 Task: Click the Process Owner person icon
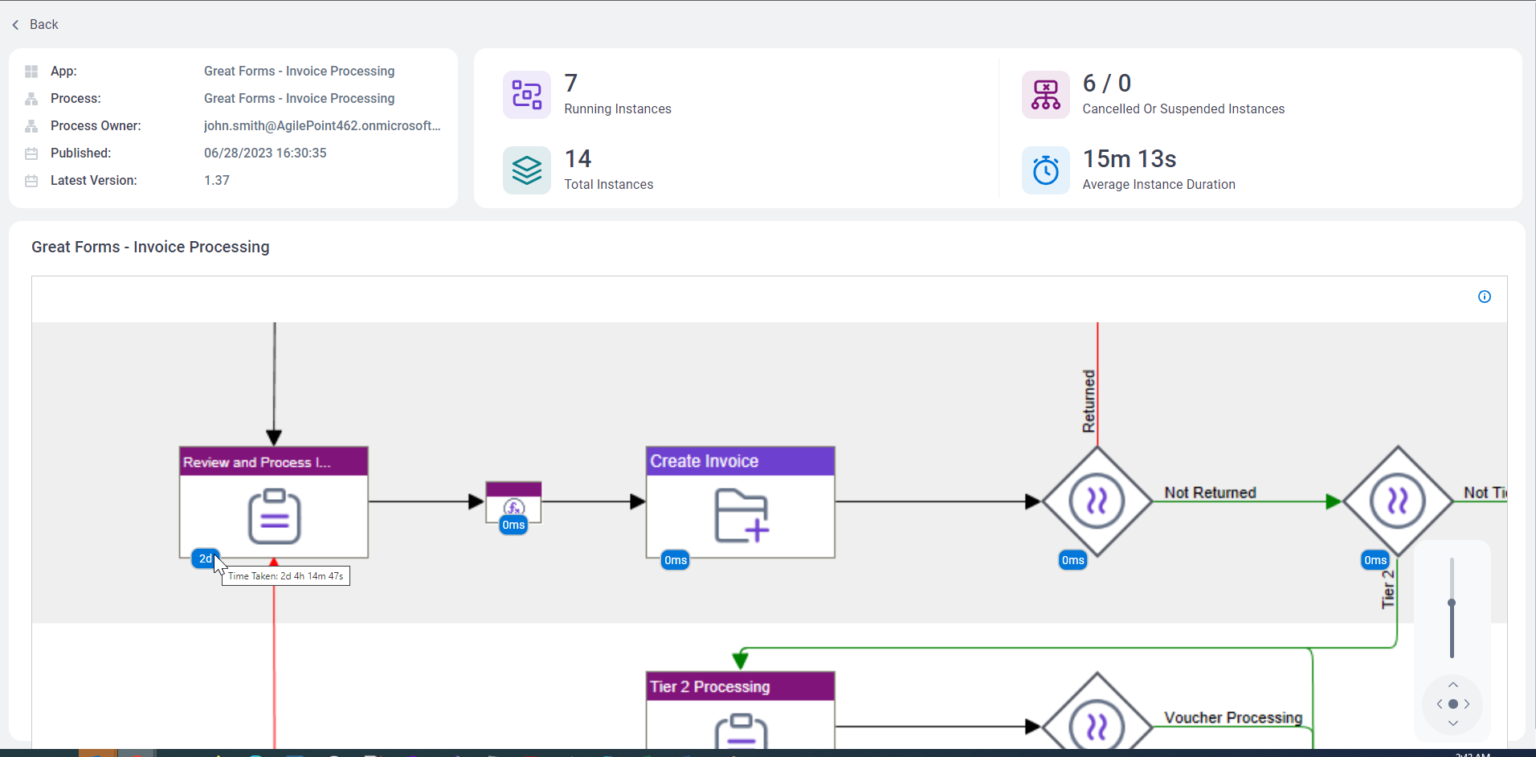coord(30,125)
